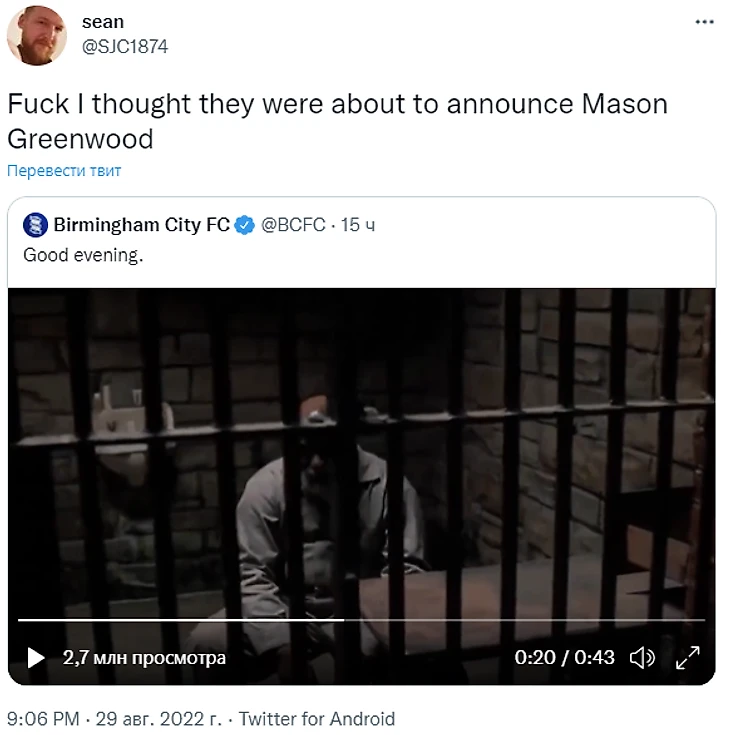This screenshot has height=735, width=730.
Task: Click the blue verified badge
Action: 244,225
